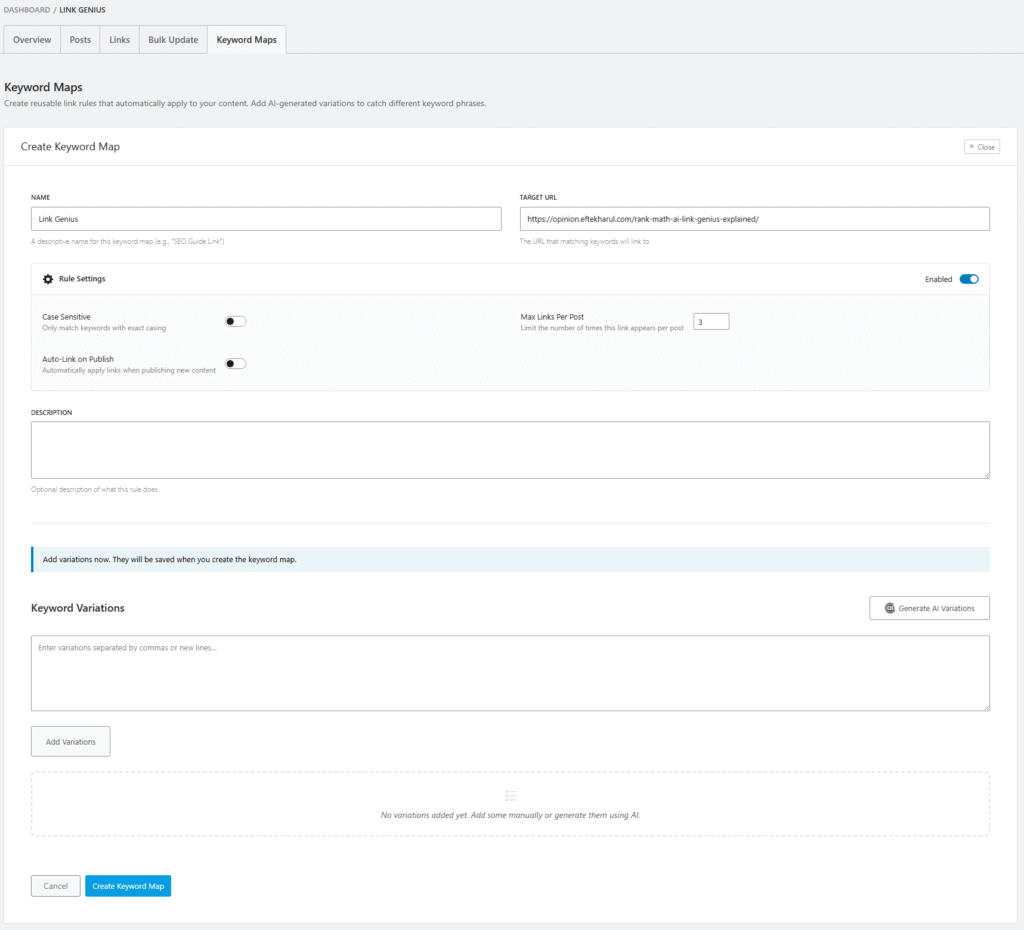Click inside the Description textarea
This screenshot has width=1024, height=930.
coord(510,450)
